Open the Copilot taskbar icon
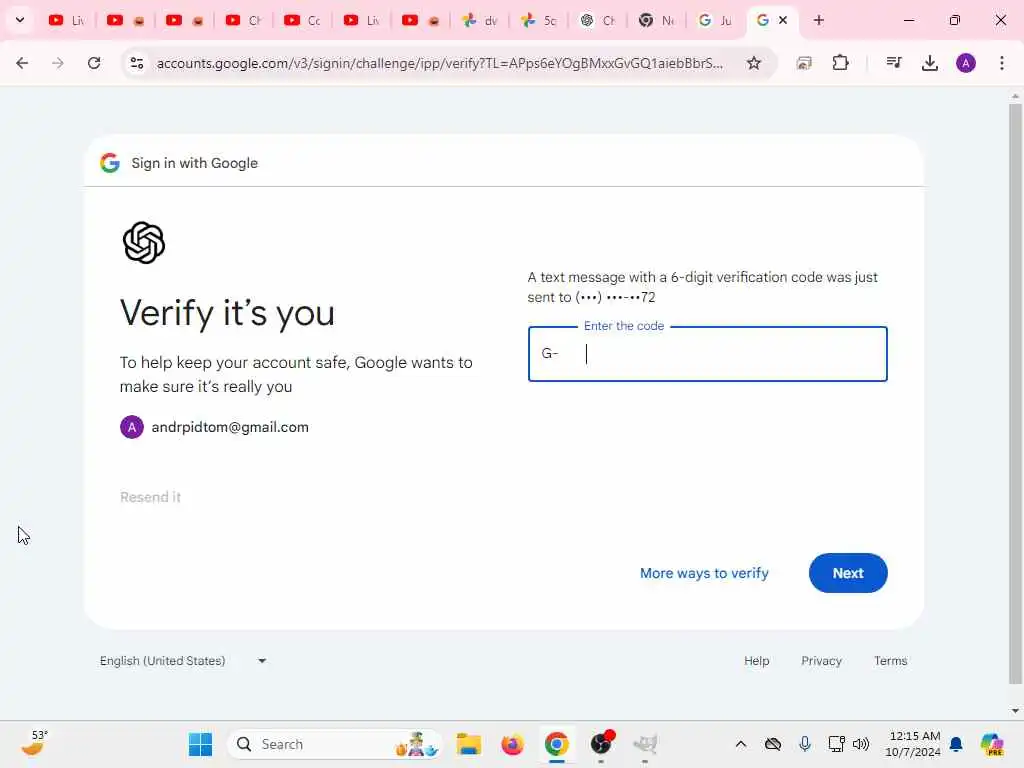This screenshot has width=1024, height=768. [991, 744]
